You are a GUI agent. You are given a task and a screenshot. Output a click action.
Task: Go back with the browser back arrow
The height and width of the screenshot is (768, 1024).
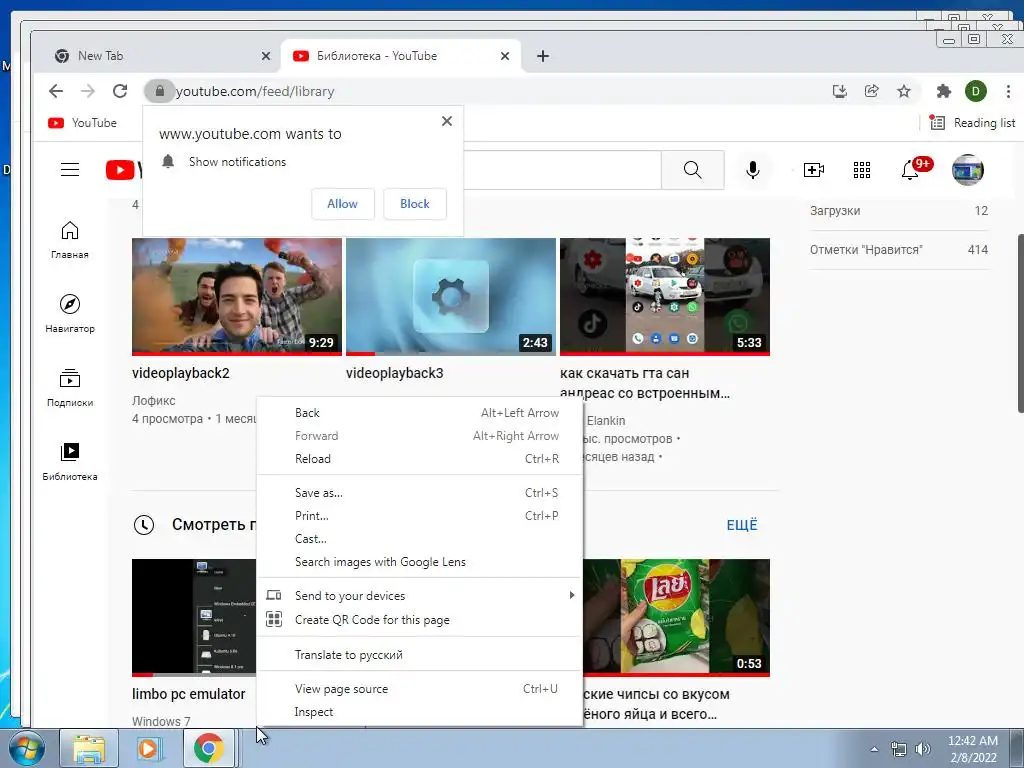point(56,91)
